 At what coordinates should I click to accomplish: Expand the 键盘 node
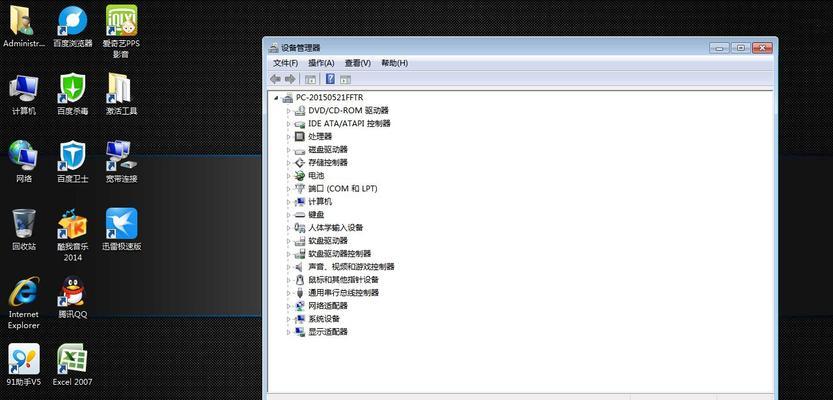click(x=288, y=215)
